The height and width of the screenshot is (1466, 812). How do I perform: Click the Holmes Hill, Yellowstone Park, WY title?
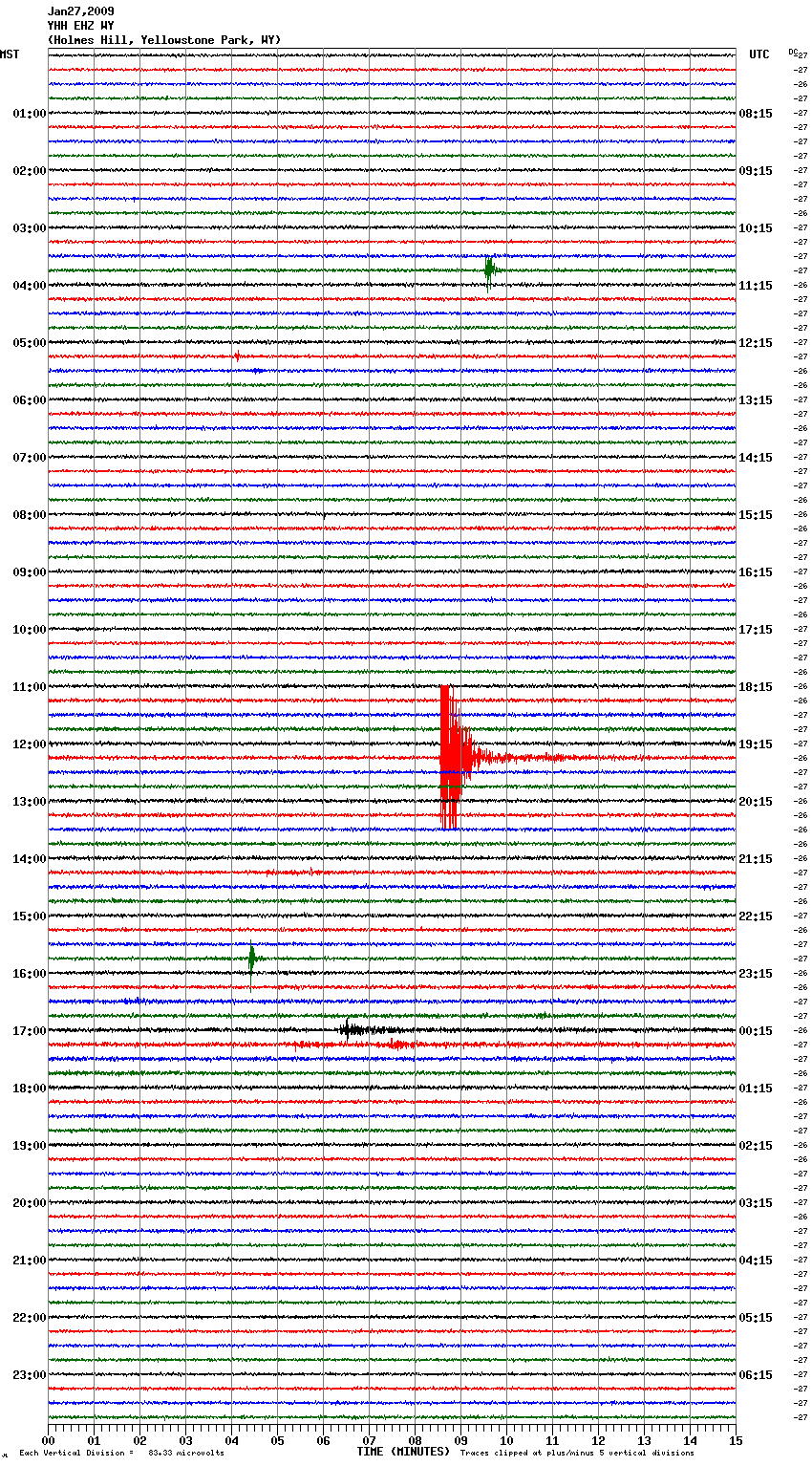[x=164, y=40]
